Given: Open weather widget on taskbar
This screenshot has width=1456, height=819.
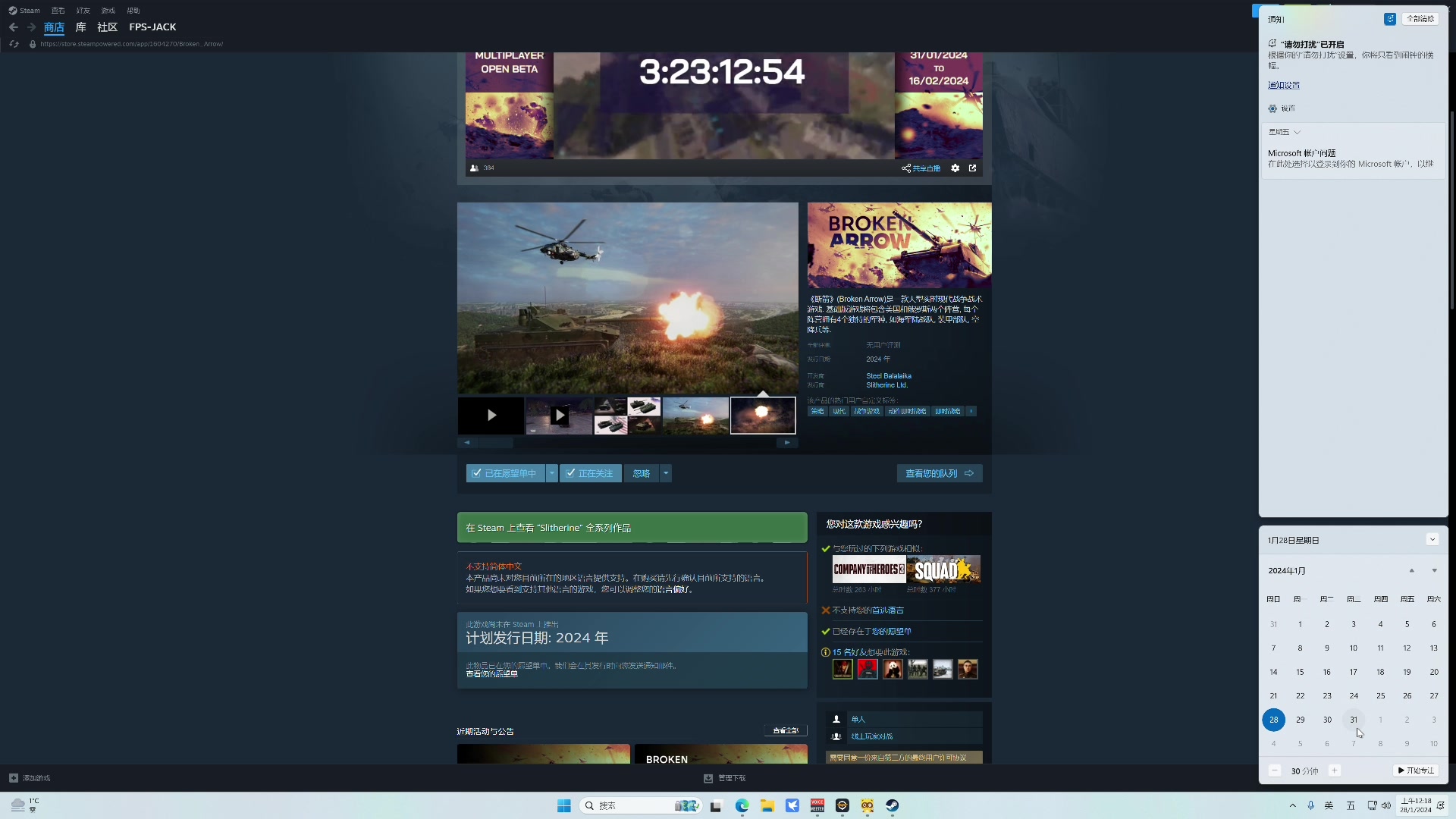Looking at the screenshot, I should (24, 805).
